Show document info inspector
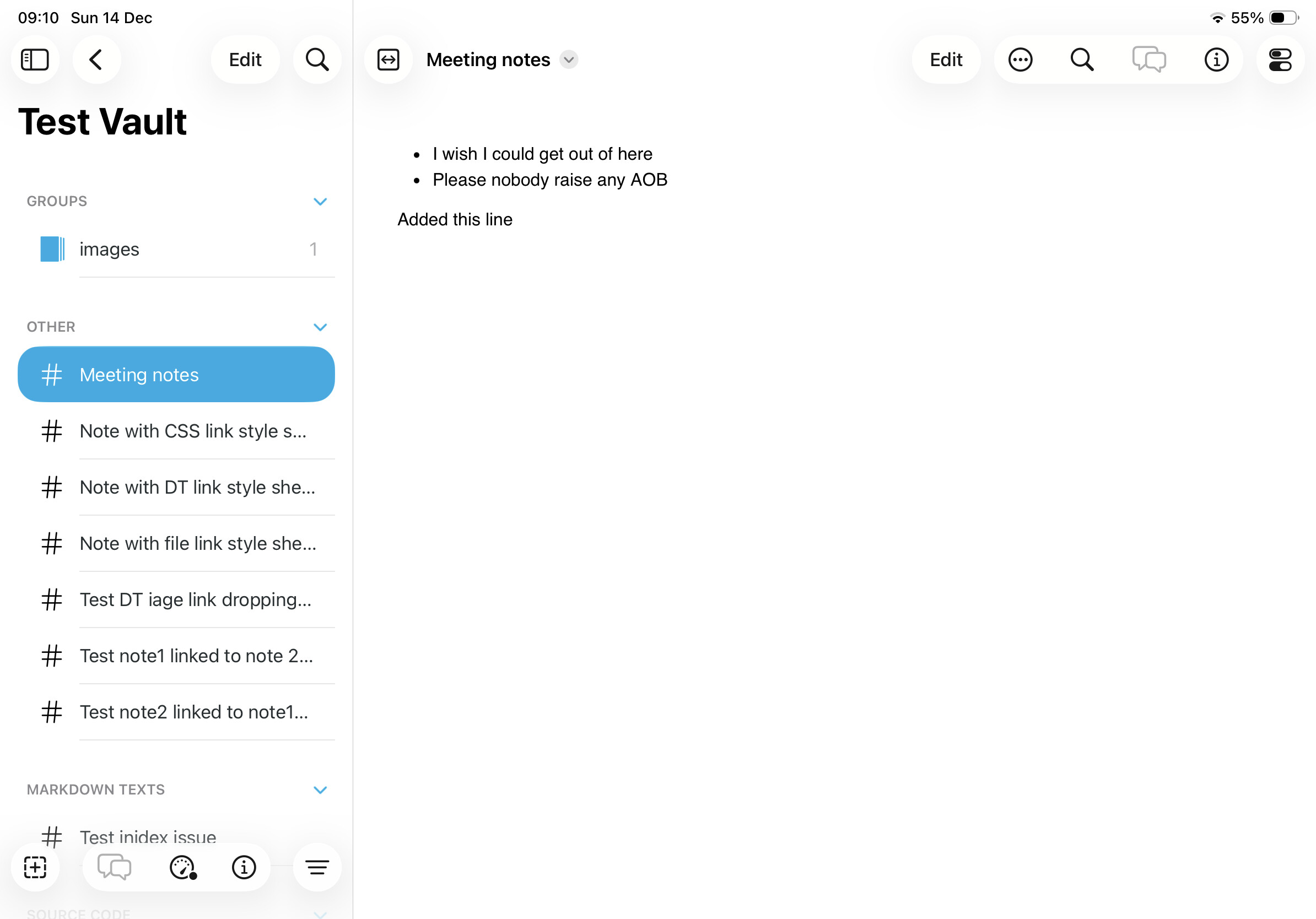1316x919 pixels. tap(1216, 60)
